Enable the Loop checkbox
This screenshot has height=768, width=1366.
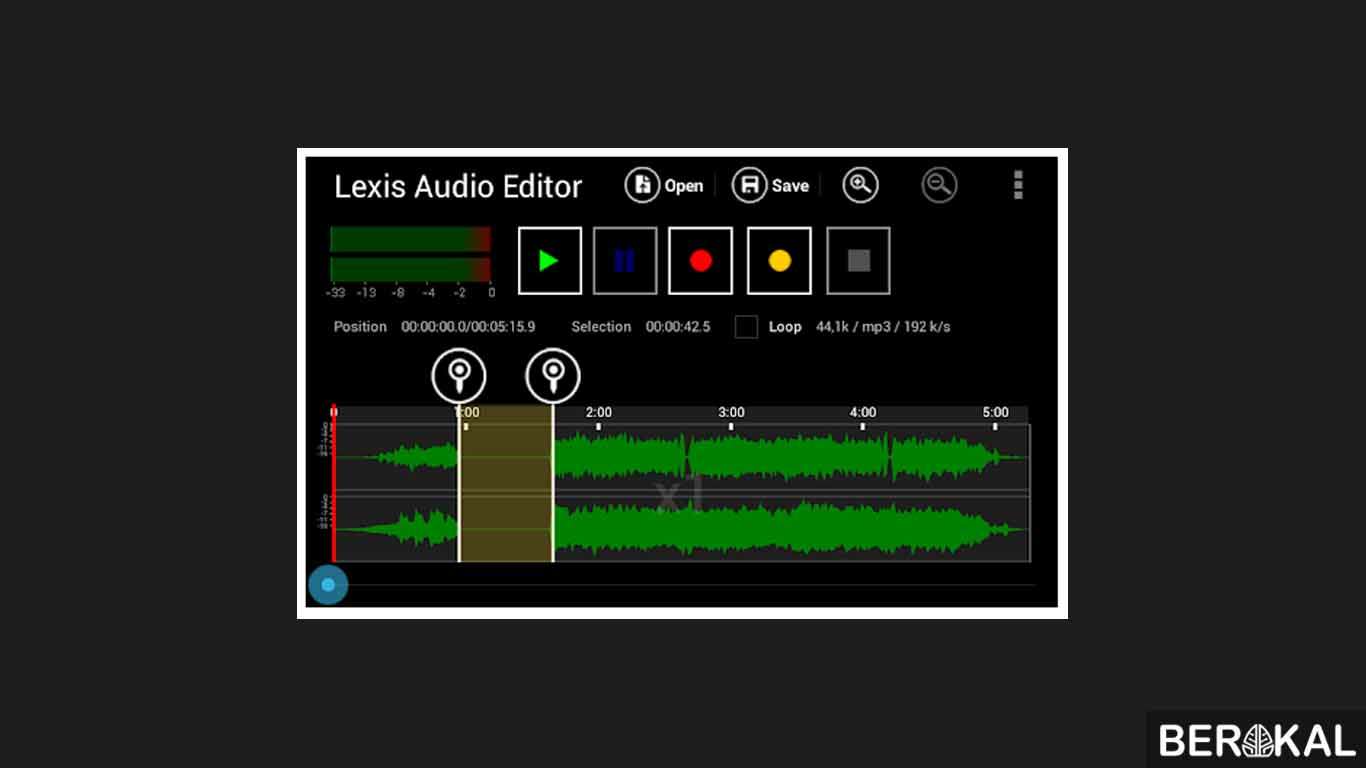coord(746,327)
